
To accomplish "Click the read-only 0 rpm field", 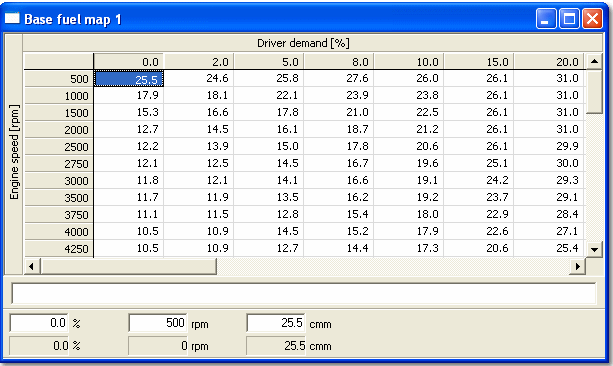I will pyautogui.click(x=158, y=346).
